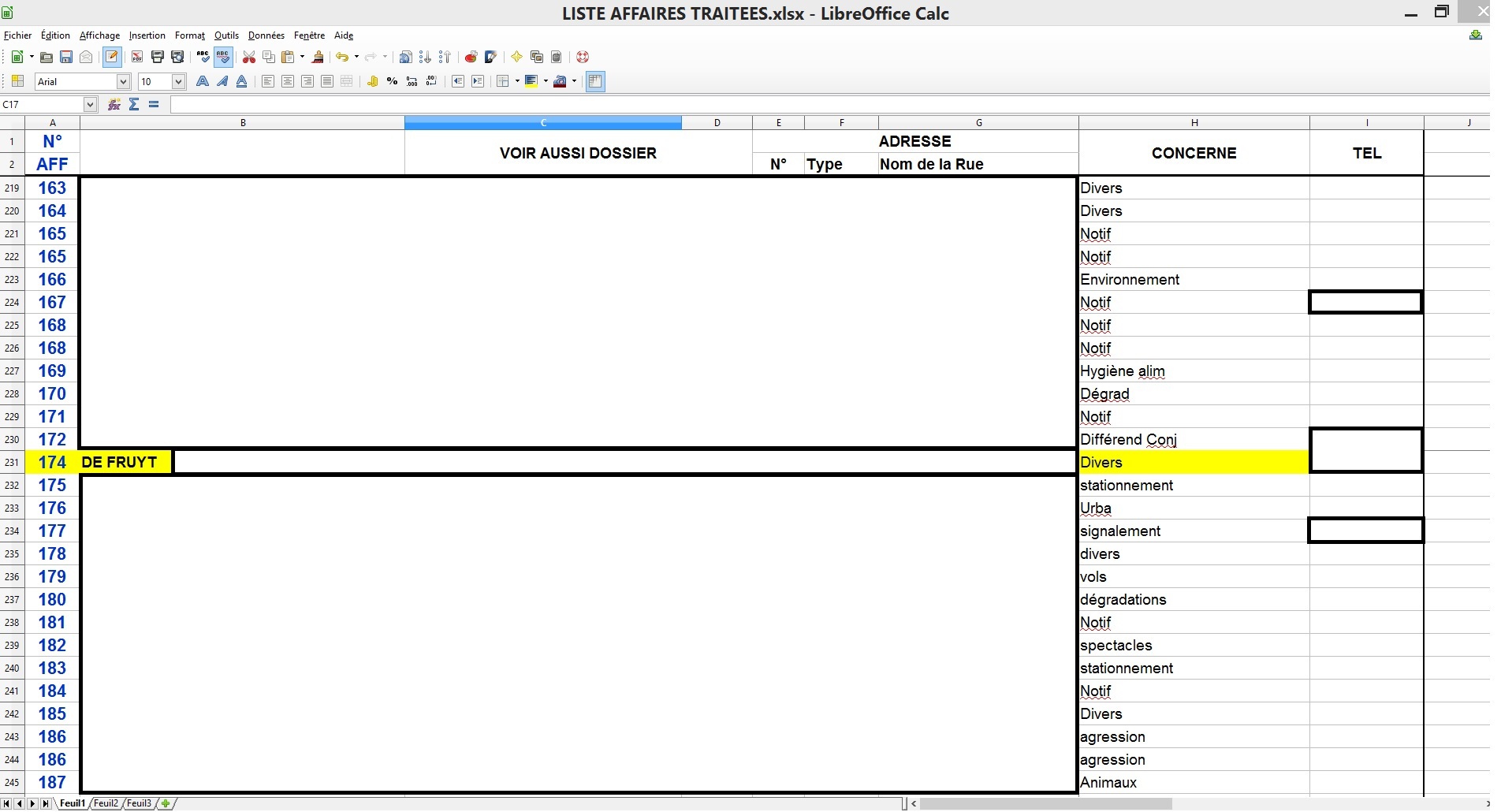1501x812 pixels.
Task: Toggle the bold text formatting
Action: (203, 82)
